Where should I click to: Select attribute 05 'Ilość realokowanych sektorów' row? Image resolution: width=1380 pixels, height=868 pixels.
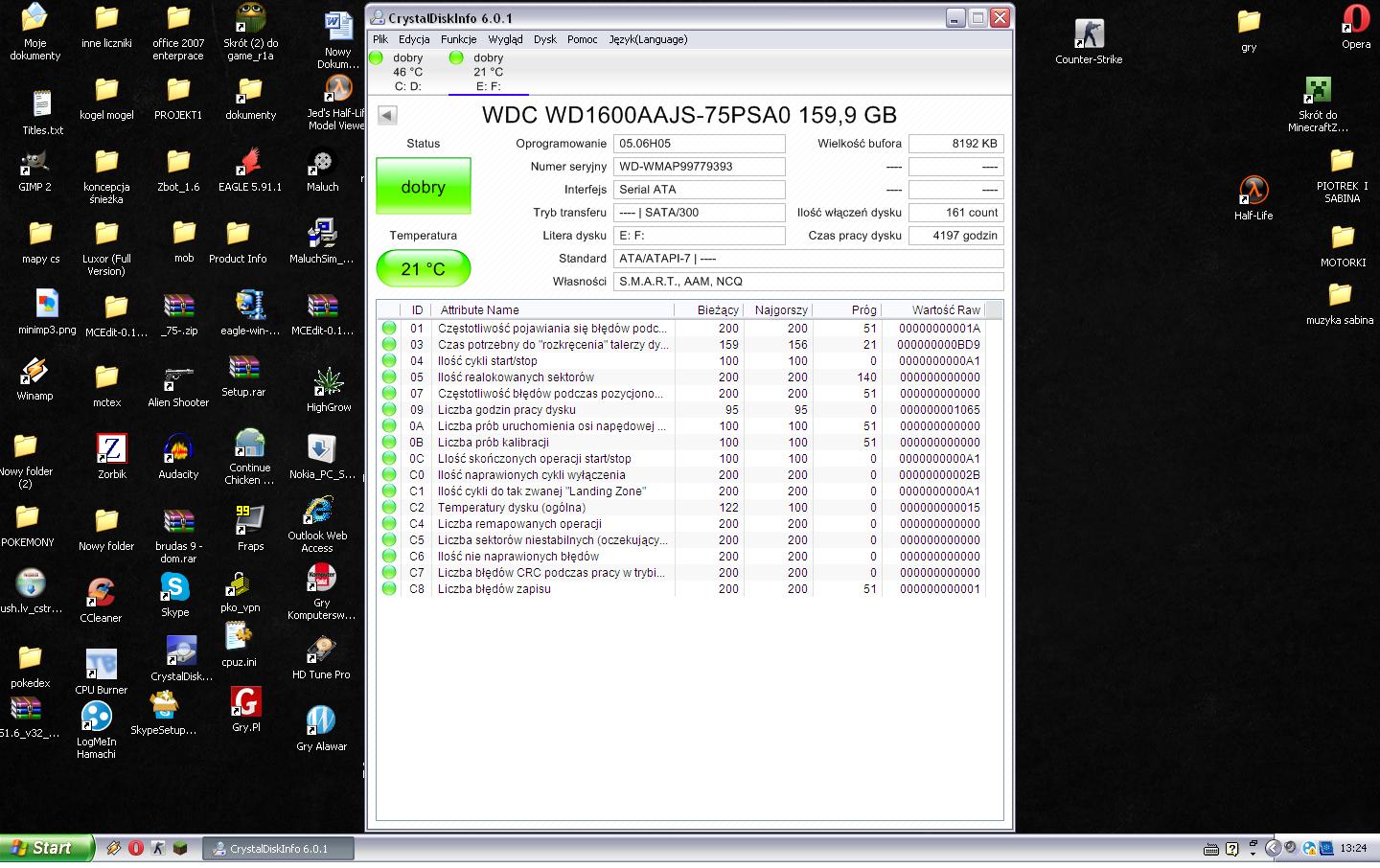pos(681,377)
